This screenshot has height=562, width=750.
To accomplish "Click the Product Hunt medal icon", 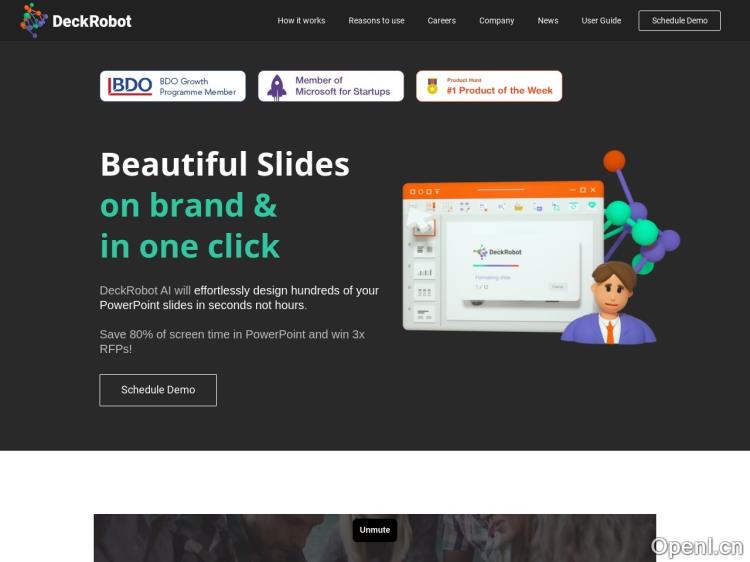I will pyautogui.click(x=432, y=86).
